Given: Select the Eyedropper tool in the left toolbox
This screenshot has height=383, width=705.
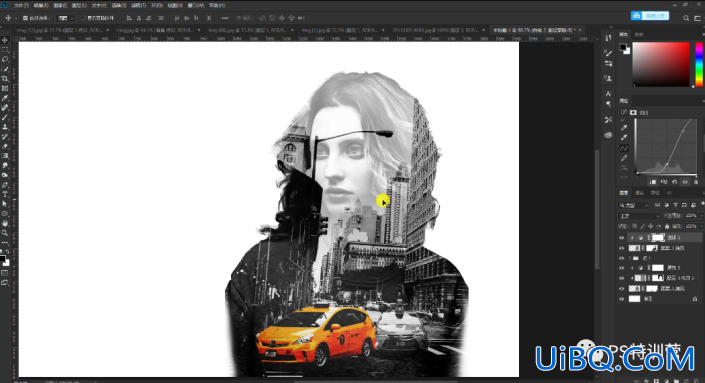Looking at the screenshot, I should coord(5,98).
